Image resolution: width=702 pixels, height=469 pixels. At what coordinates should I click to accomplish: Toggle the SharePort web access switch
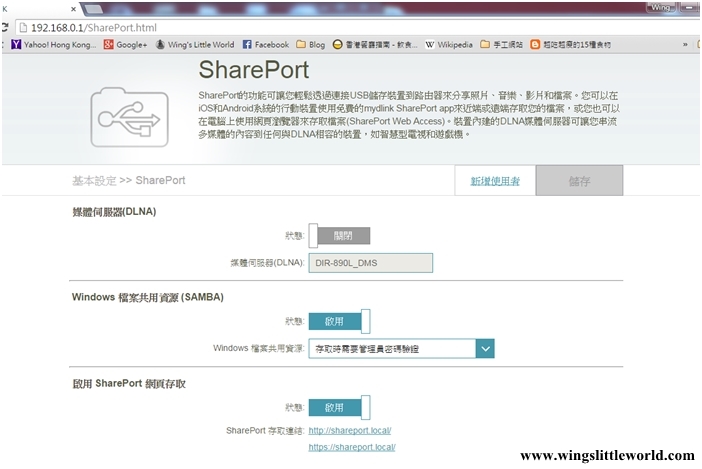(340, 407)
